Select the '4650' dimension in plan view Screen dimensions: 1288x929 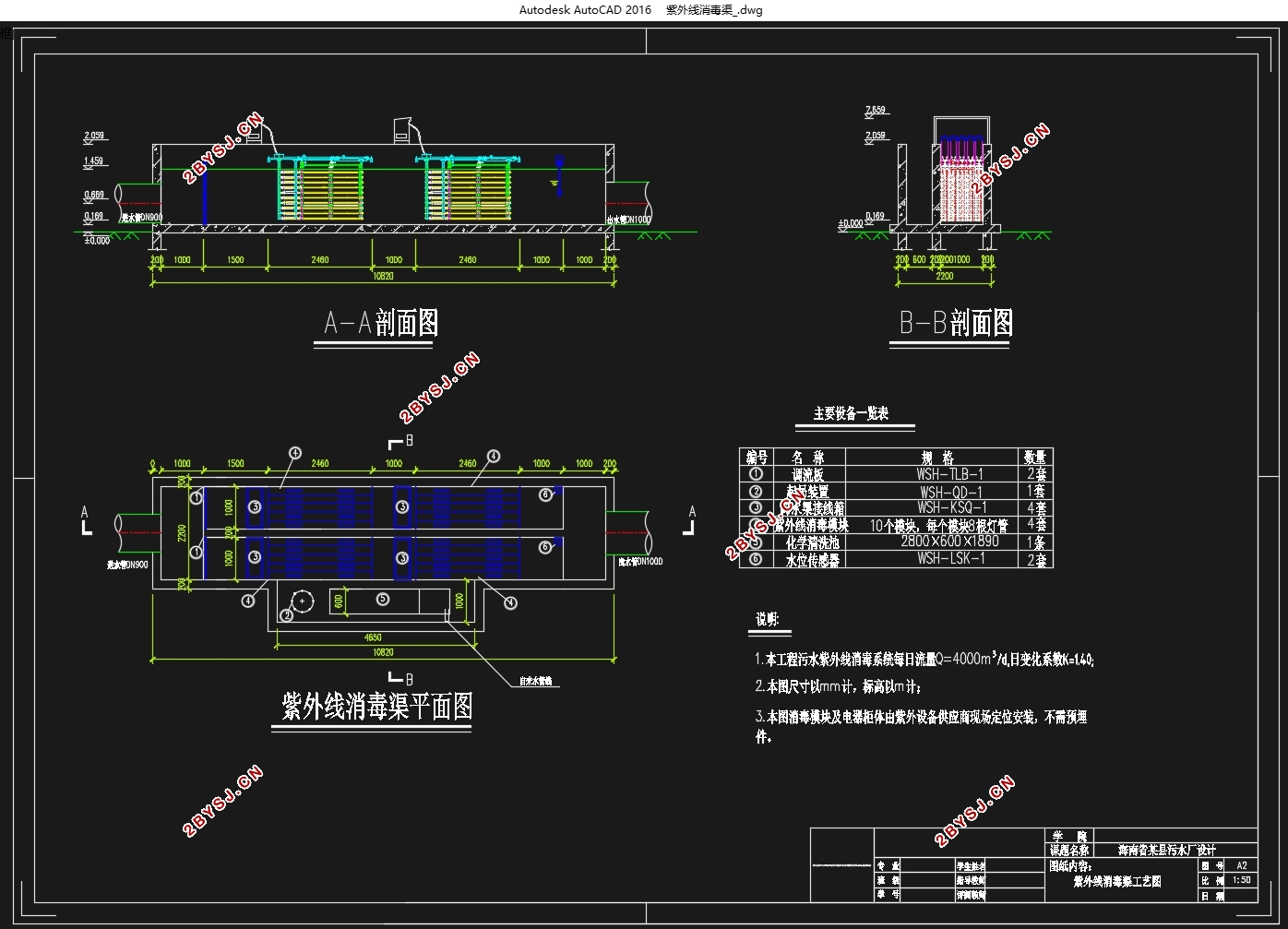(x=373, y=637)
